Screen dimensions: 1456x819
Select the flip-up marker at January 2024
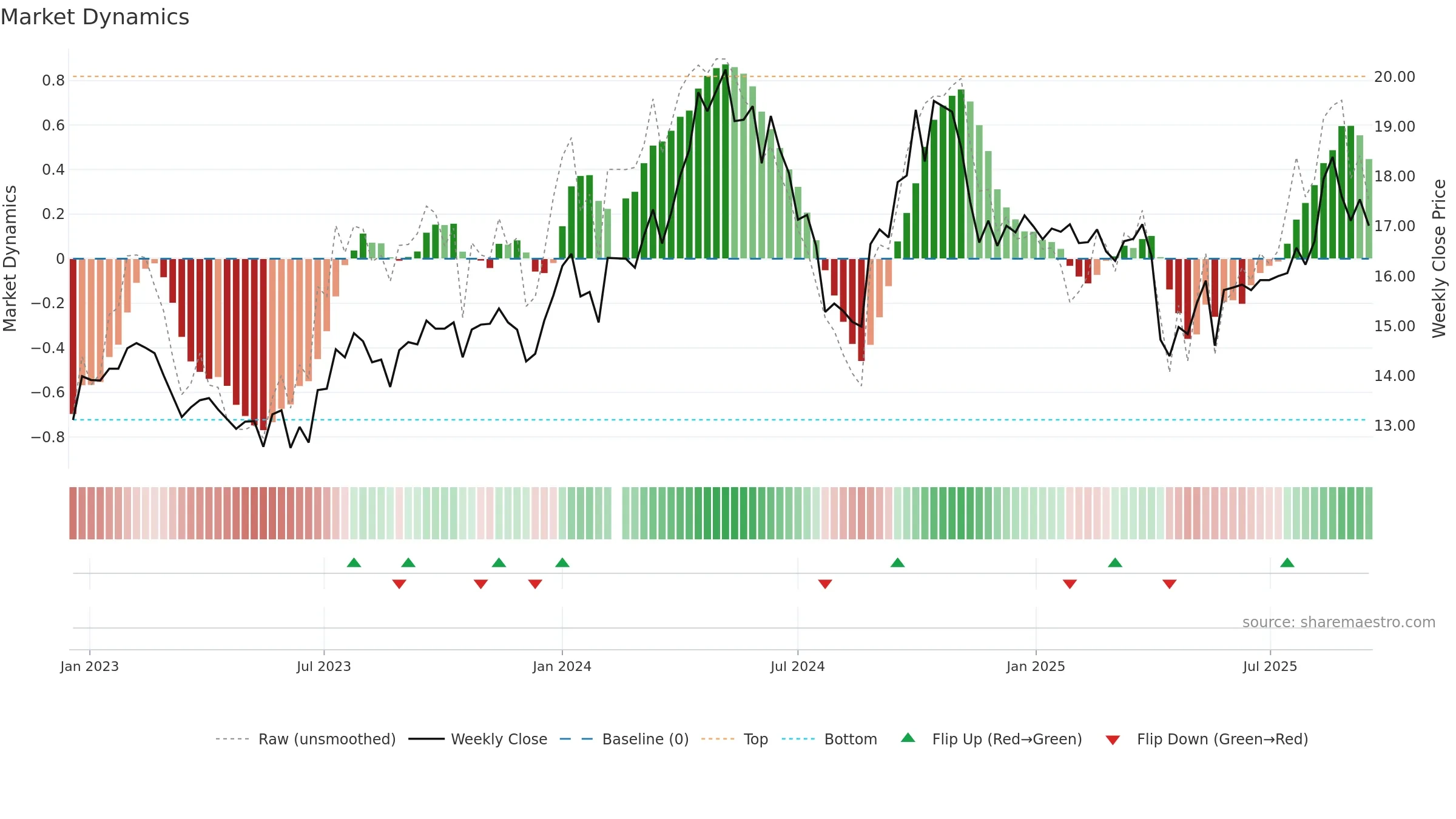click(x=562, y=562)
